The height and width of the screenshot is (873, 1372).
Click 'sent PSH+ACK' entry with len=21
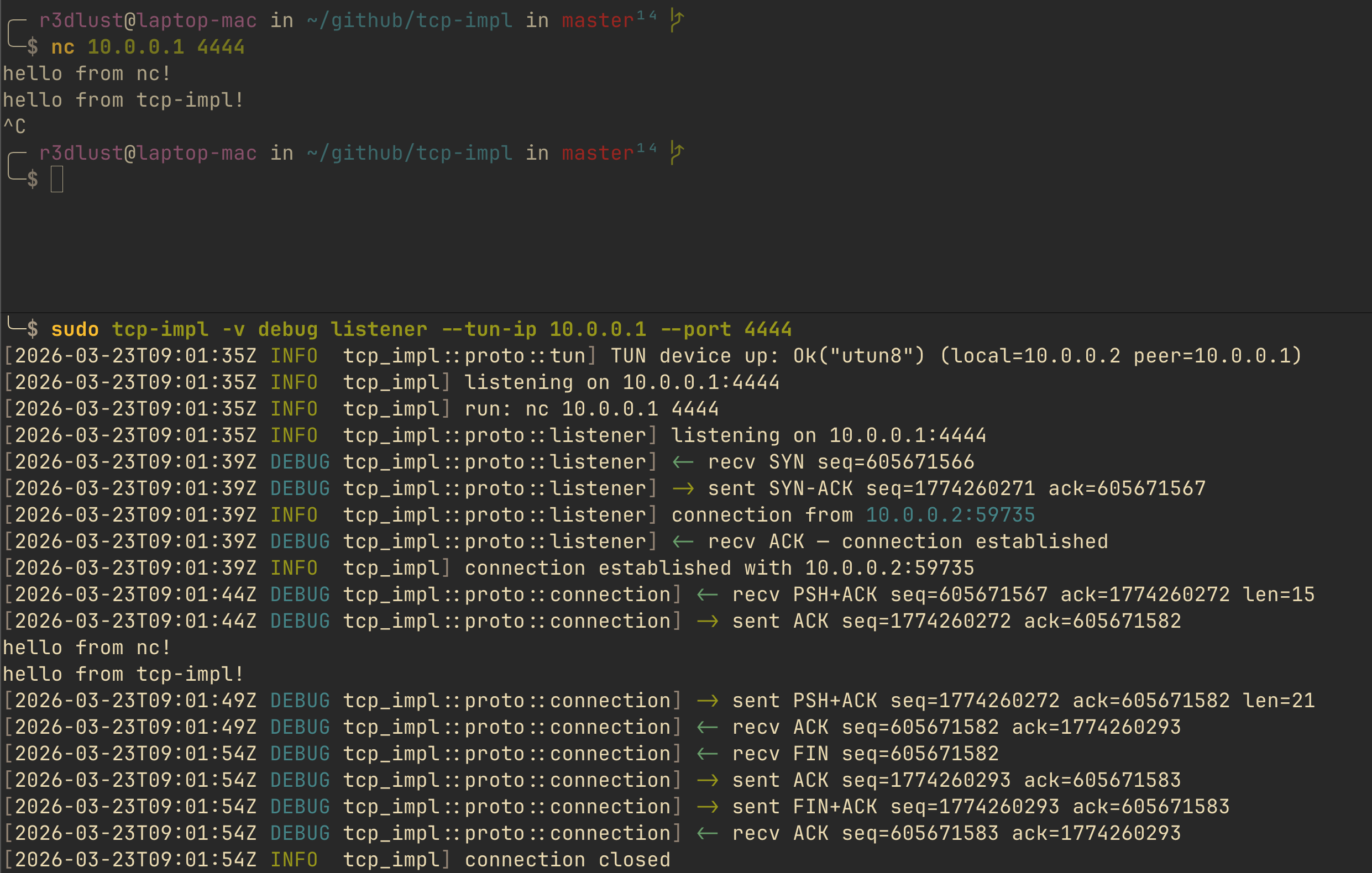[x=1023, y=700]
